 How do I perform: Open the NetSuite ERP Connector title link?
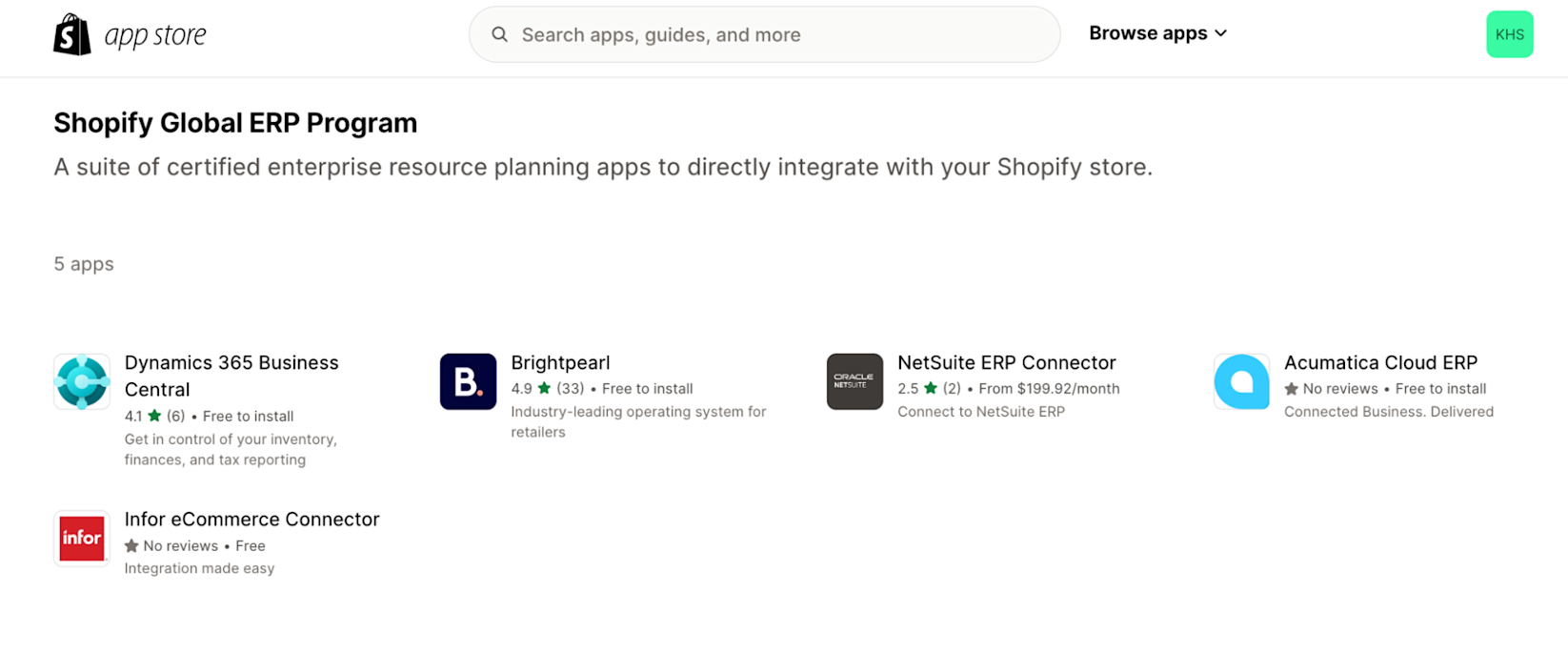(x=1006, y=362)
